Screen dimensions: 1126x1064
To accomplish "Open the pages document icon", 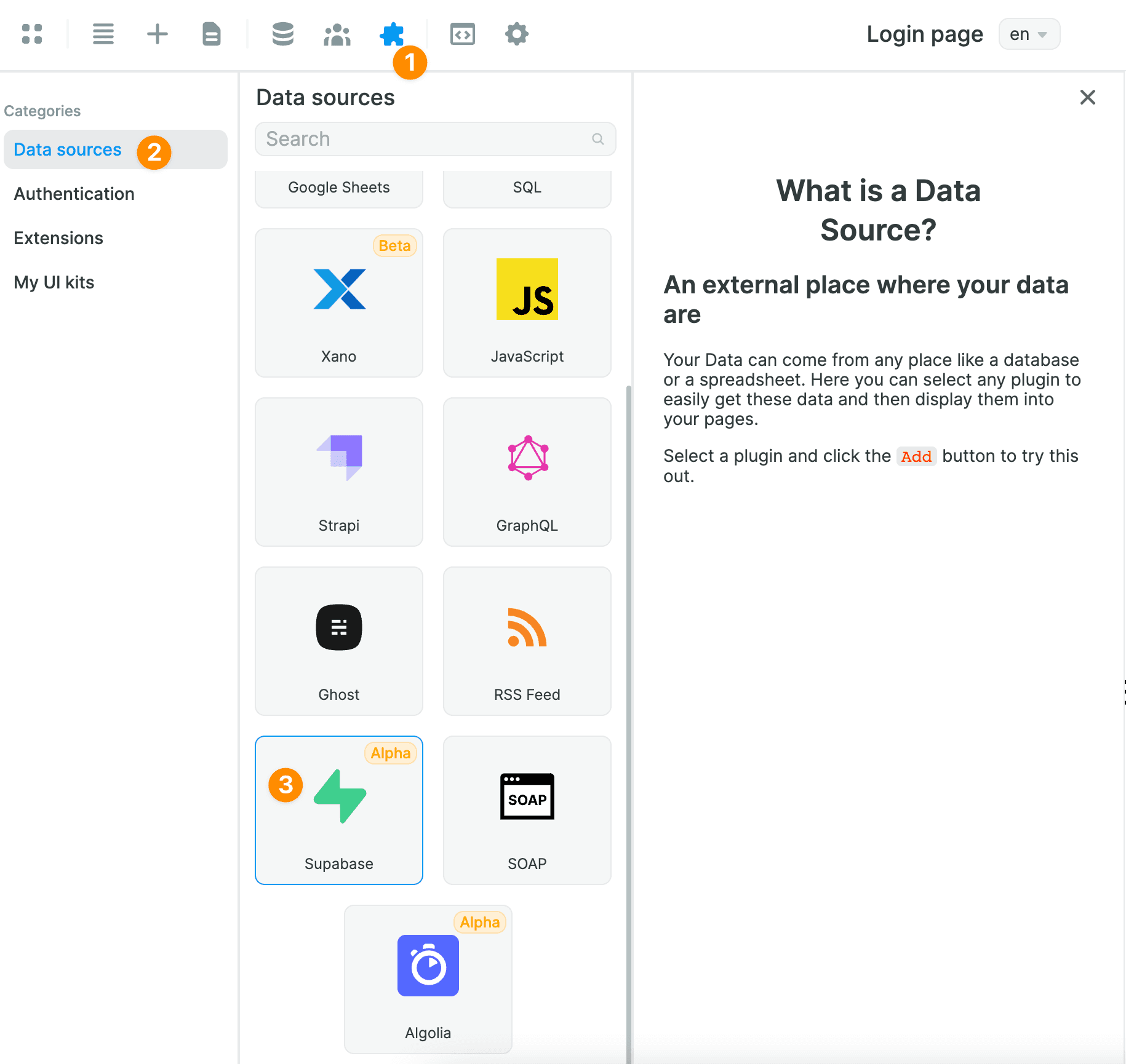I will pyautogui.click(x=212, y=34).
